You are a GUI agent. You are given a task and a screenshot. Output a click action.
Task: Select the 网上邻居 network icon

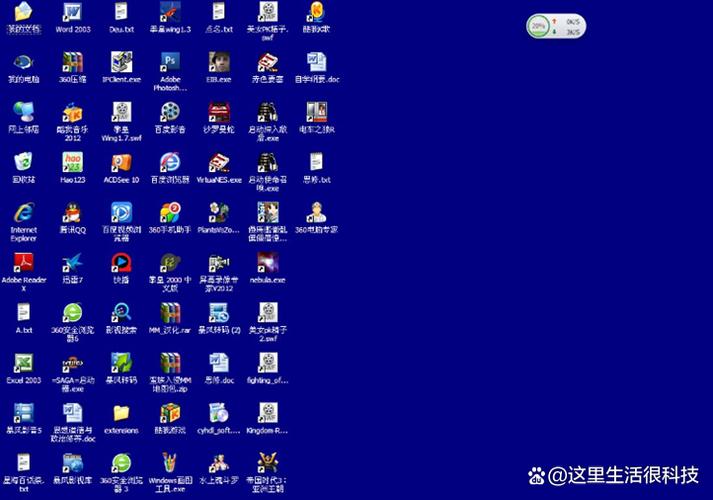(24, 112)
